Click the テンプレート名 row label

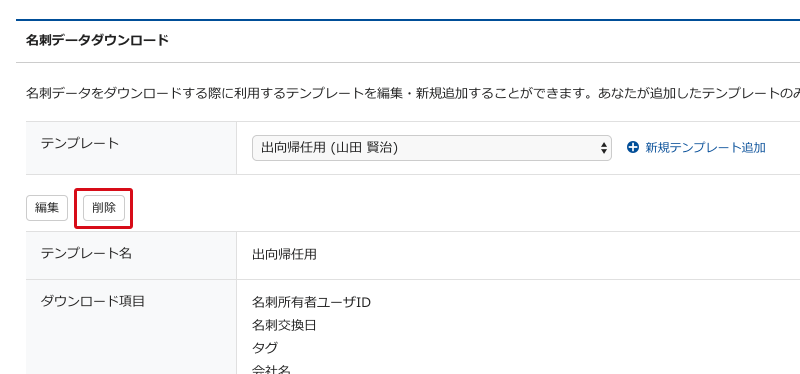click(x=86, y=253)
